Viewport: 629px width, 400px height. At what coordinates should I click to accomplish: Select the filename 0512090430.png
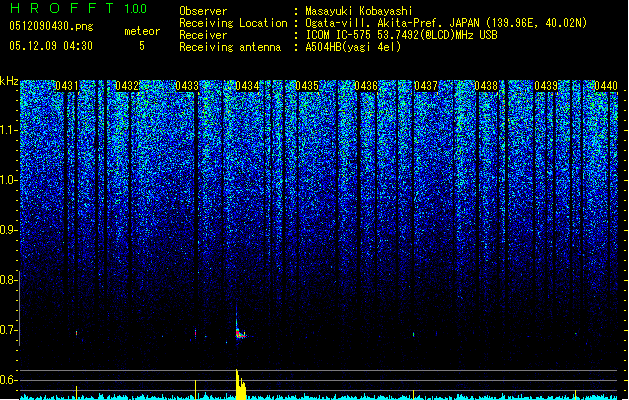(x=51, y=26)
